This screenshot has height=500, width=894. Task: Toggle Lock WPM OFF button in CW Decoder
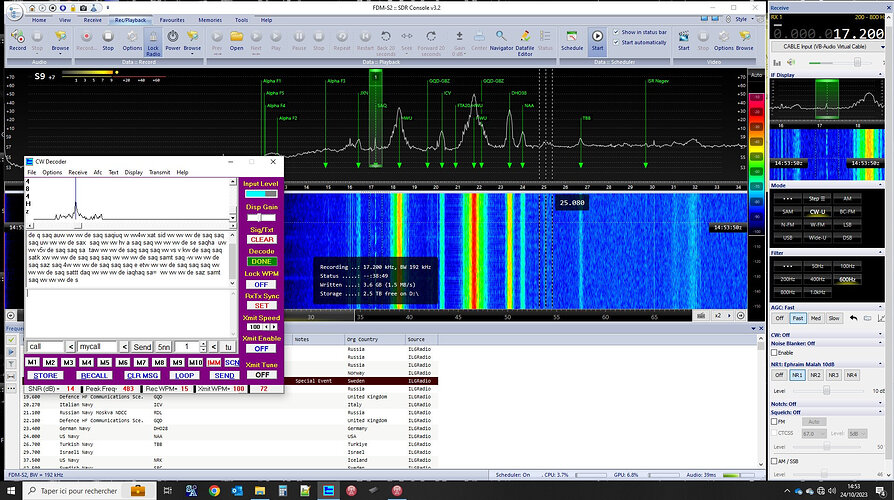(261, 284)
